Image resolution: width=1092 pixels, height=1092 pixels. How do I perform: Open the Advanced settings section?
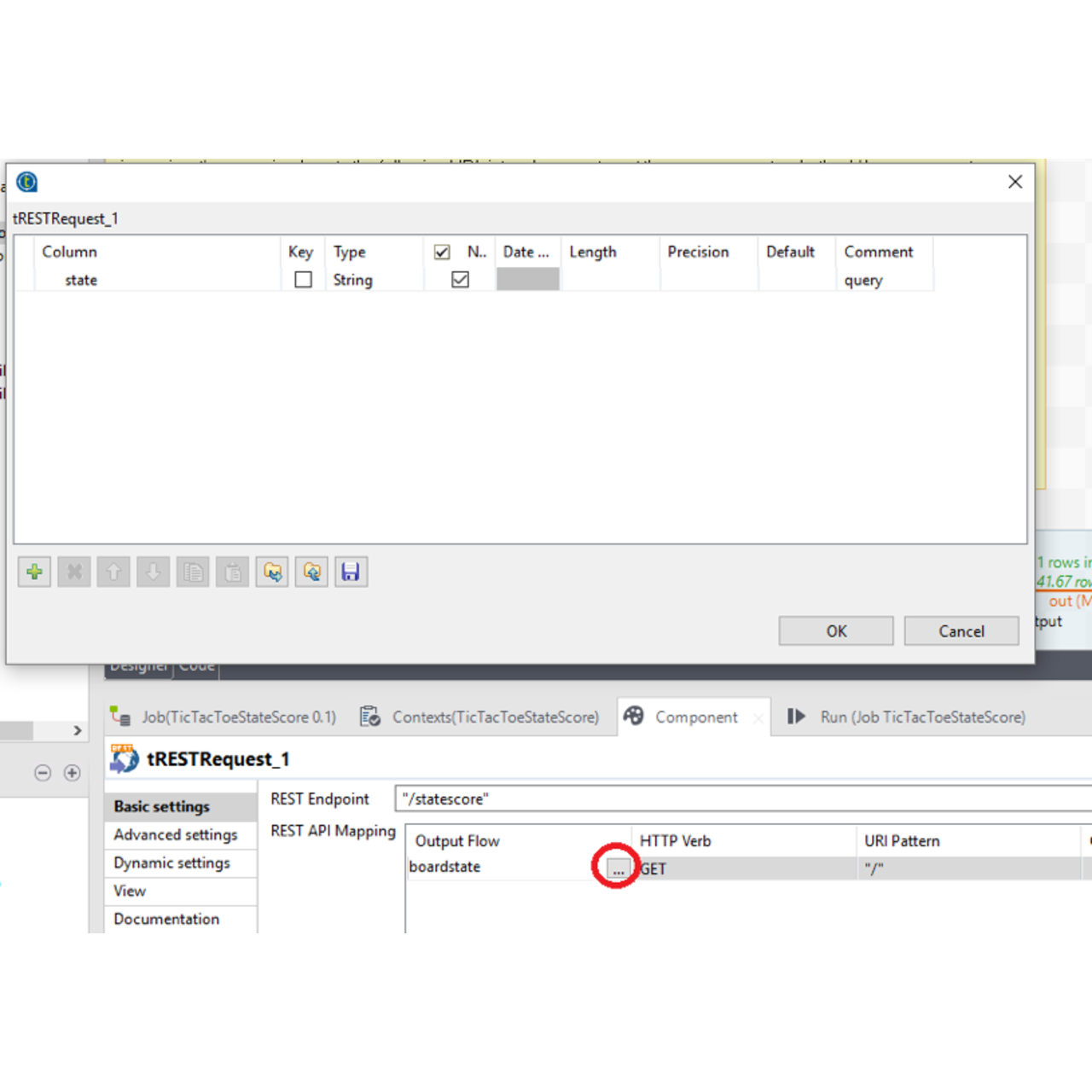pos(175,834)
